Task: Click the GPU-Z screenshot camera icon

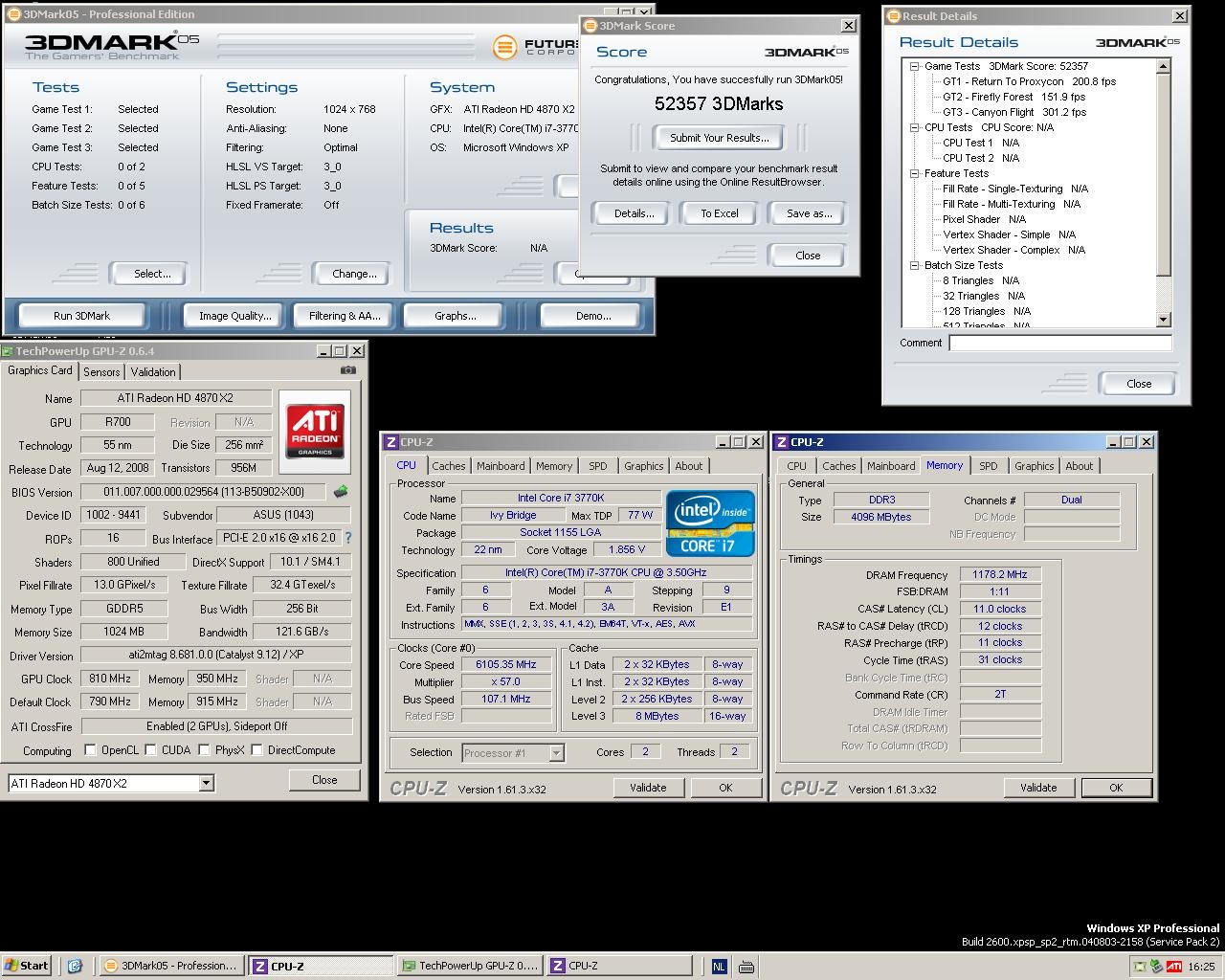Action: (347, 370)
